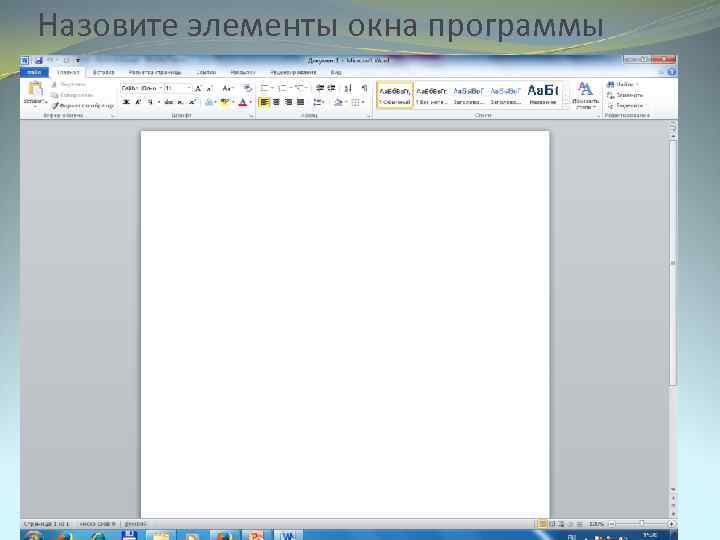Click the 100% zoom level button
This screenshot has width=720, height=540.
pos(596,524)
